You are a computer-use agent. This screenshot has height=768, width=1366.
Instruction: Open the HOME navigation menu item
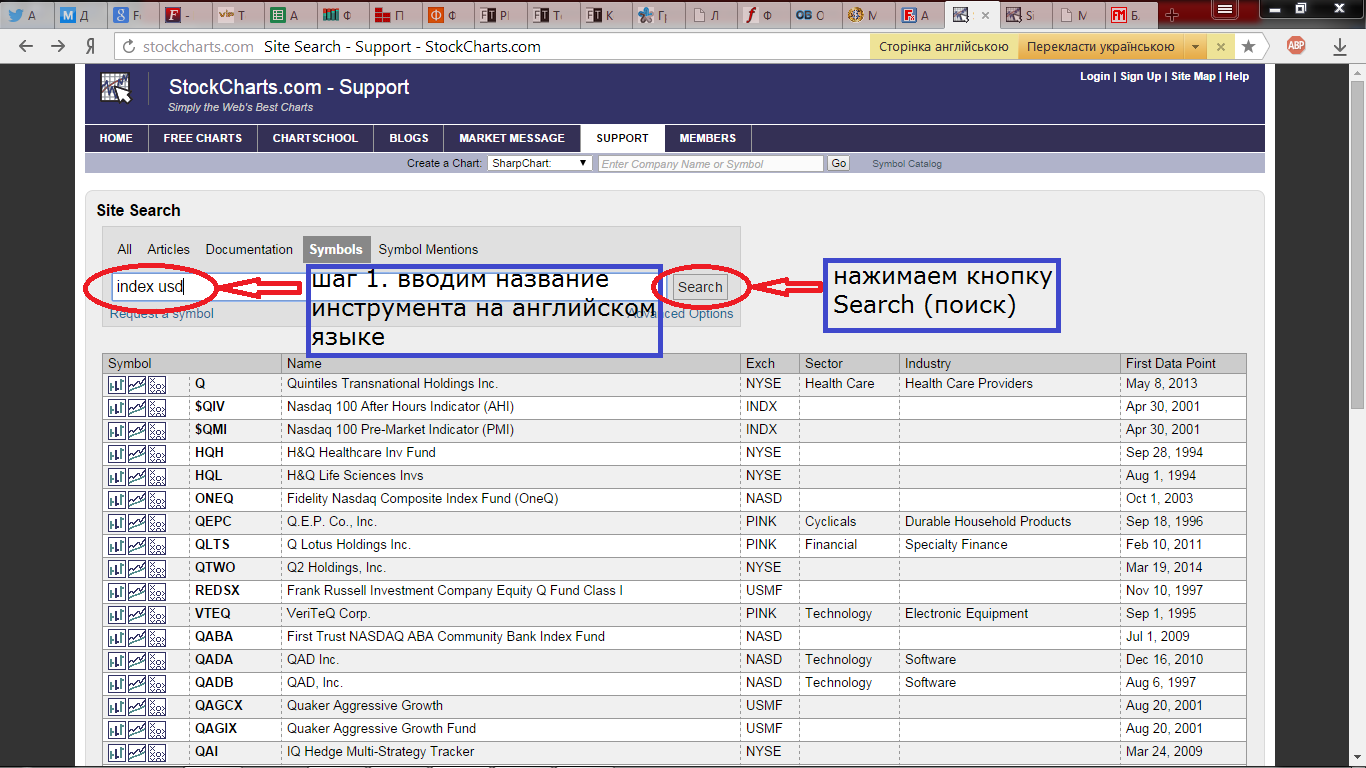(x=116, y=138)
